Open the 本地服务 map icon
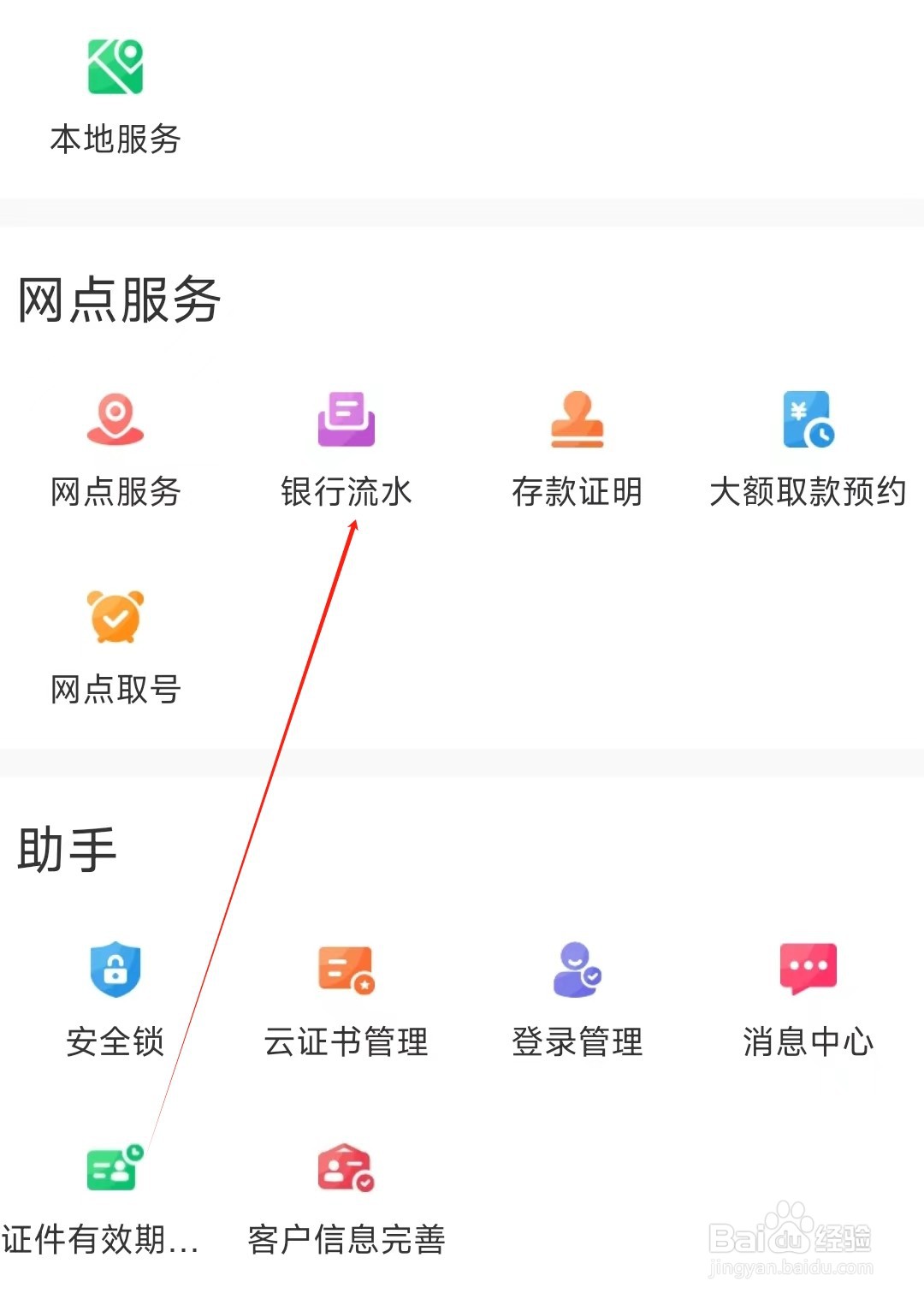Screen dimensions: 924x1299 tap(115, 66)
